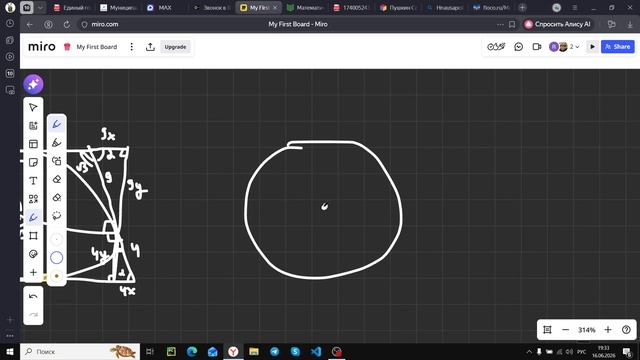The width and height of the screenshot is (640, 360).
Task: Click the taskbar Поиск search box
Action: (80, 351)
